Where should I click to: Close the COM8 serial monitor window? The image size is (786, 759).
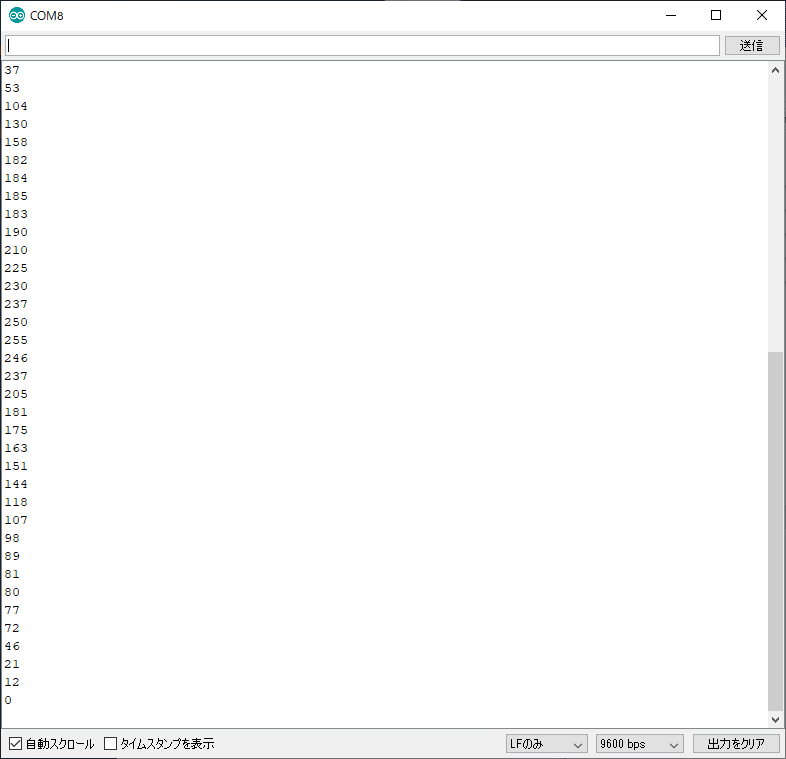(762, 16)
